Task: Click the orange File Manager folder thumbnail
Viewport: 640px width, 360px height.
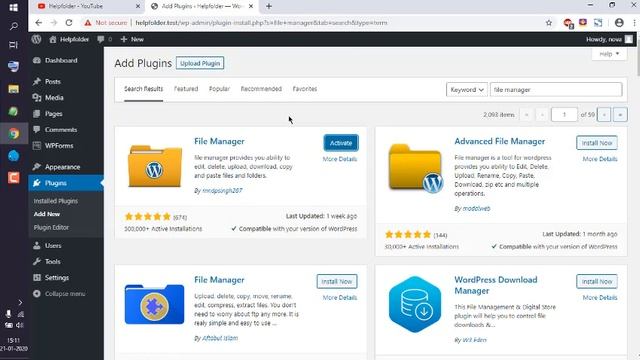Action: (x=155, y=166)
